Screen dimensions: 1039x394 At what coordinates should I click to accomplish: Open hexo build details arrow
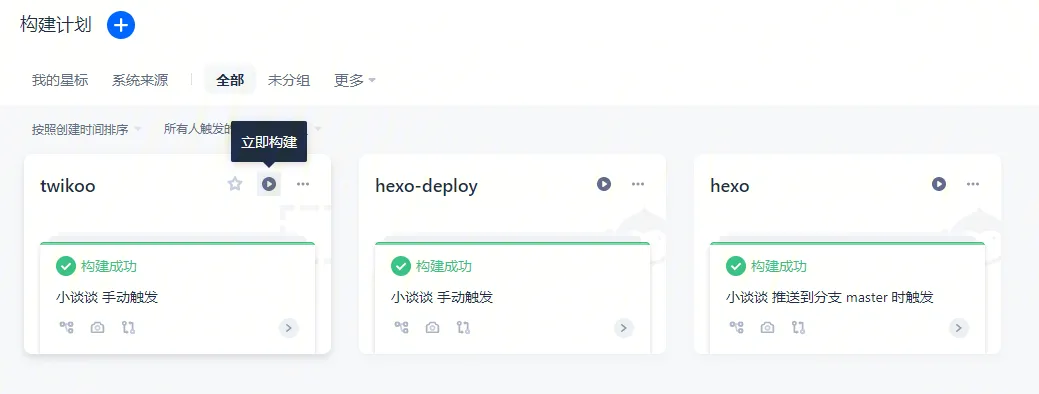[x=959, y=328]
